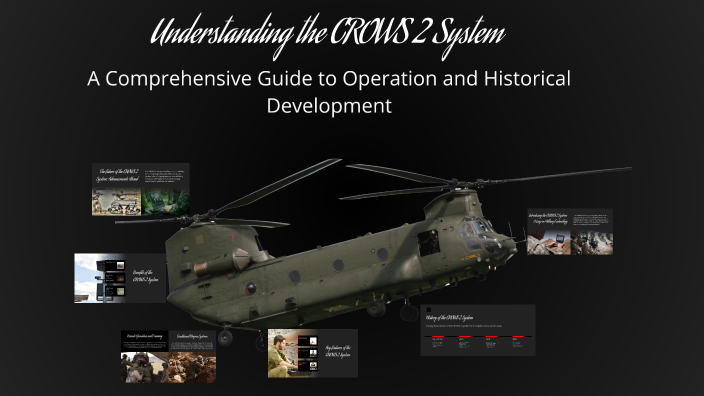Open the Remote Operation and Training slide
This screenshot has height=396, width=704.
pyautogui.click(x=168, y=356)
